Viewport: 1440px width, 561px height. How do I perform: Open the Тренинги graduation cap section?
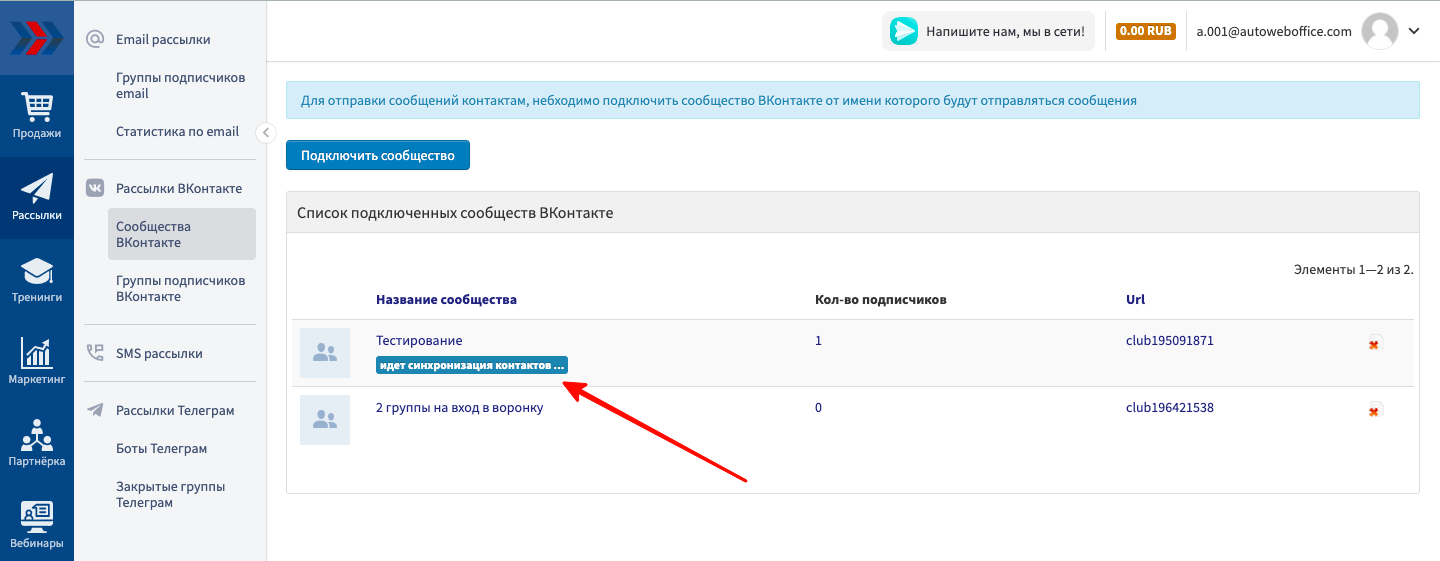pos(37,280)
